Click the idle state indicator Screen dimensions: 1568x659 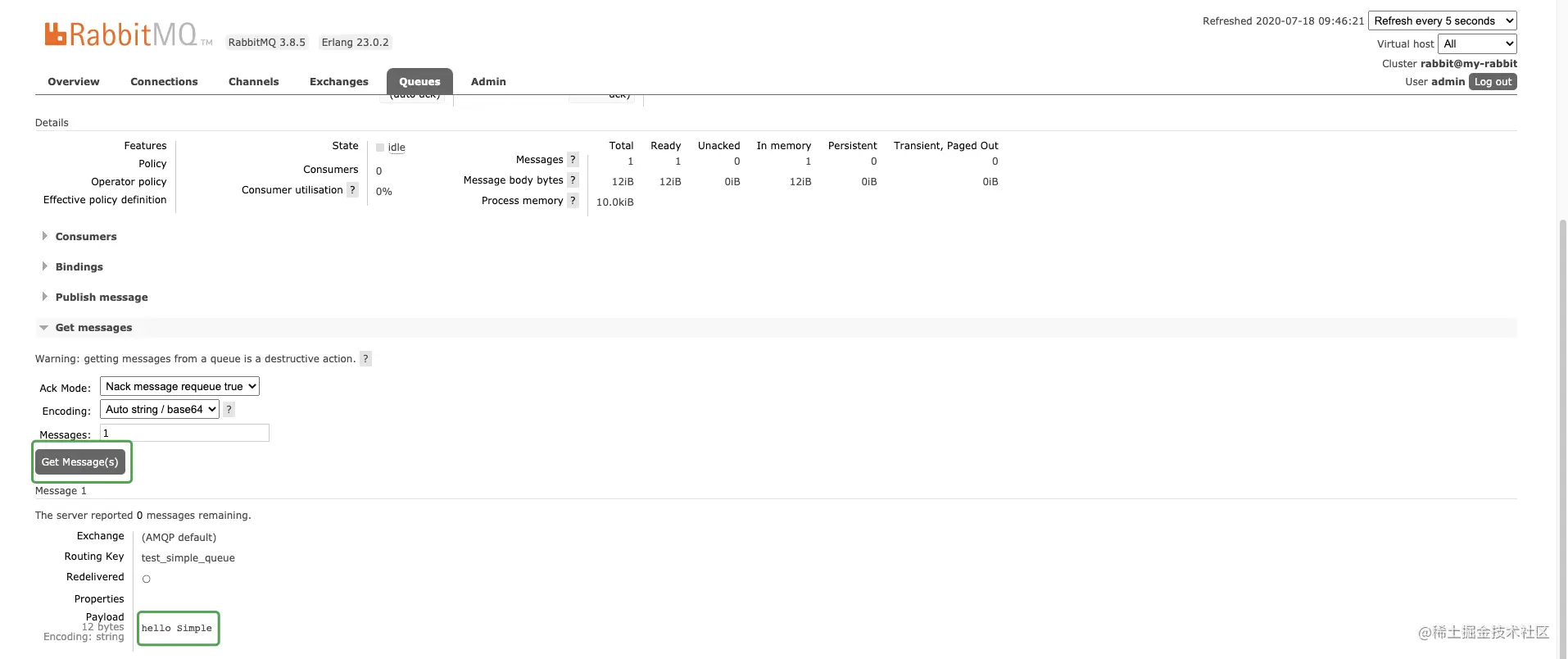tap(391, 148)
